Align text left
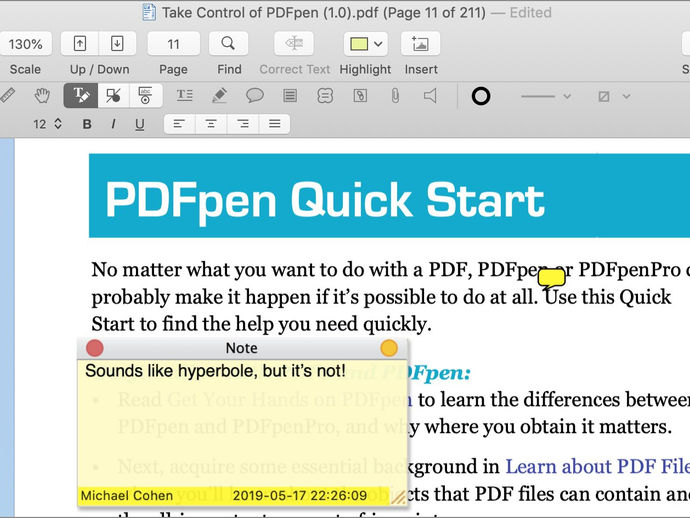 tap(180, 124)
